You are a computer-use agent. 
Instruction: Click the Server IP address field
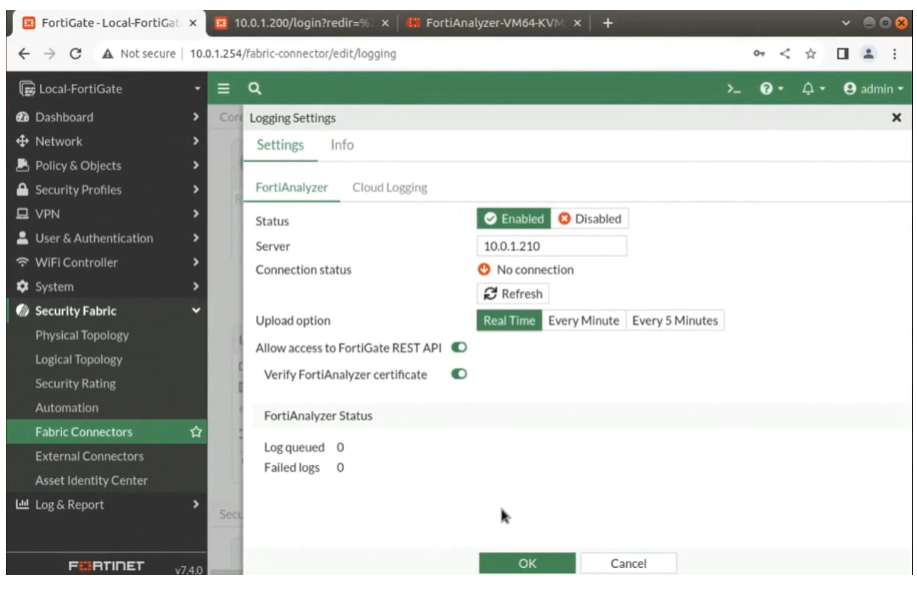(x=551, y=246)
